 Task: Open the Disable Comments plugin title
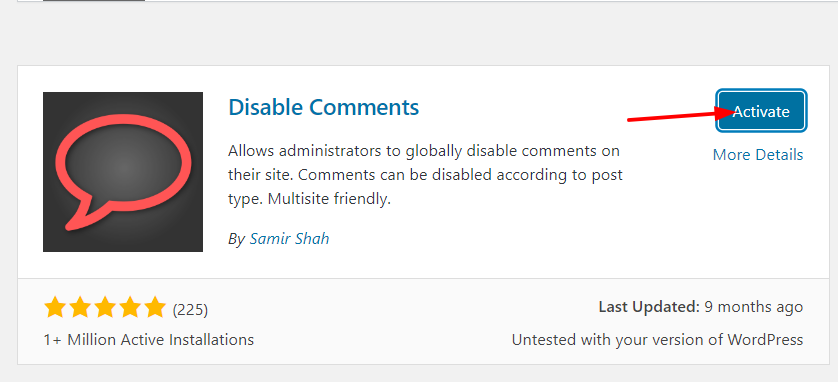tap(324, 107)
